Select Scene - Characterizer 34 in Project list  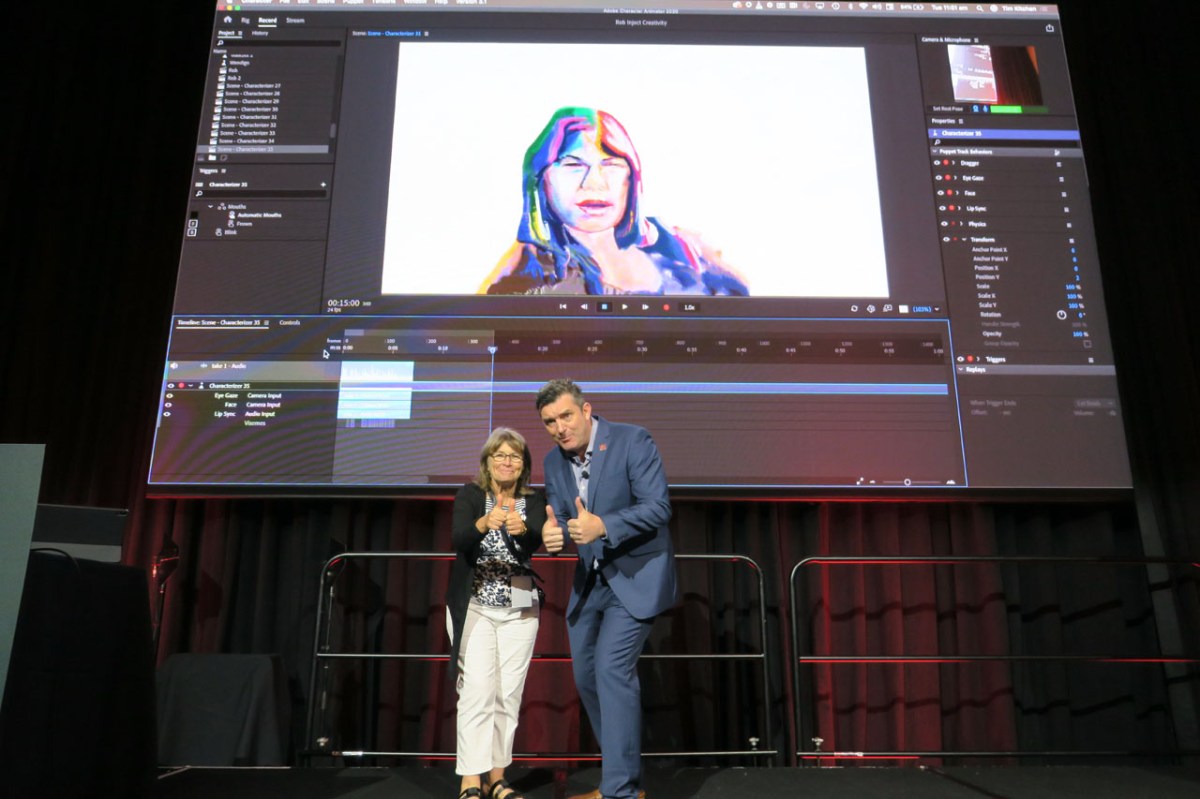click(245, 141)
